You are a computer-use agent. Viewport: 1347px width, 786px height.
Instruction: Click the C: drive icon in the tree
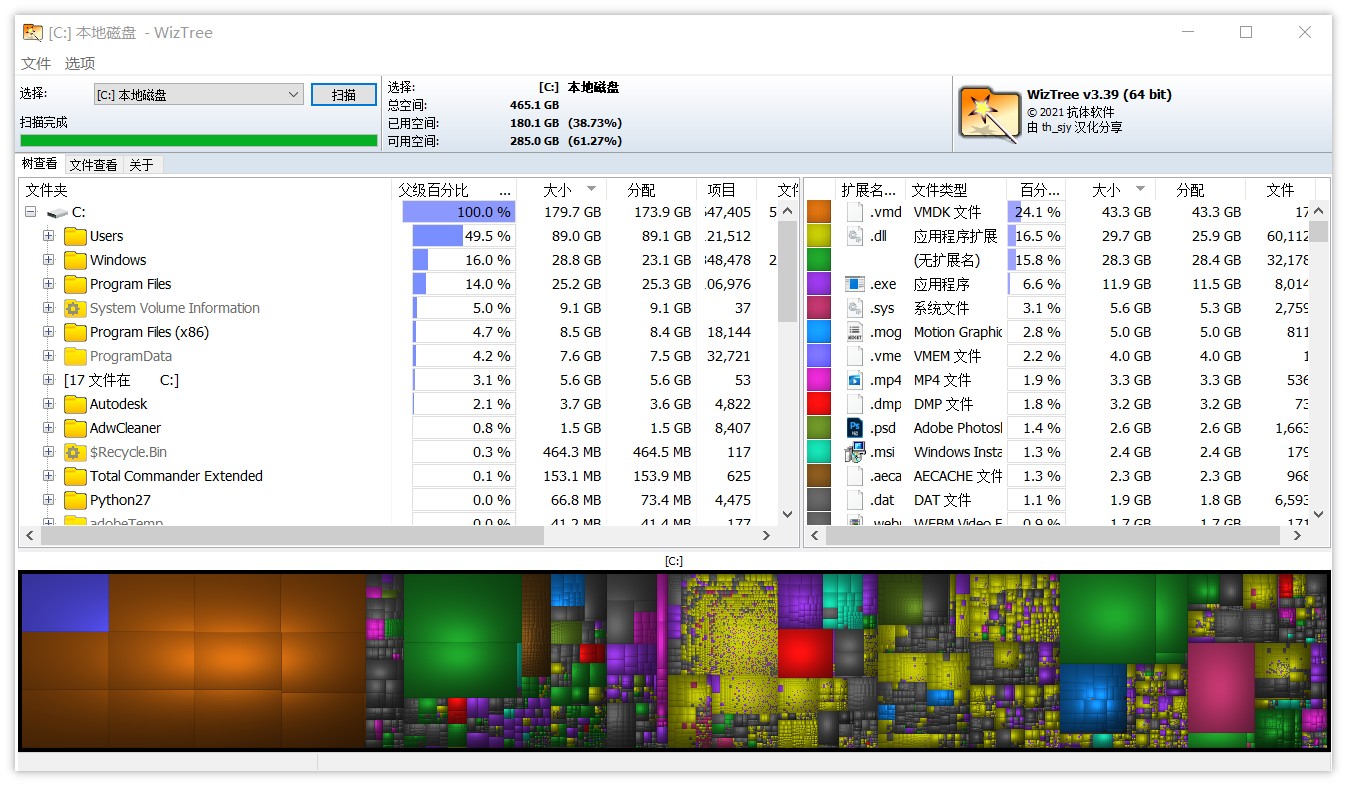(58, 212)
